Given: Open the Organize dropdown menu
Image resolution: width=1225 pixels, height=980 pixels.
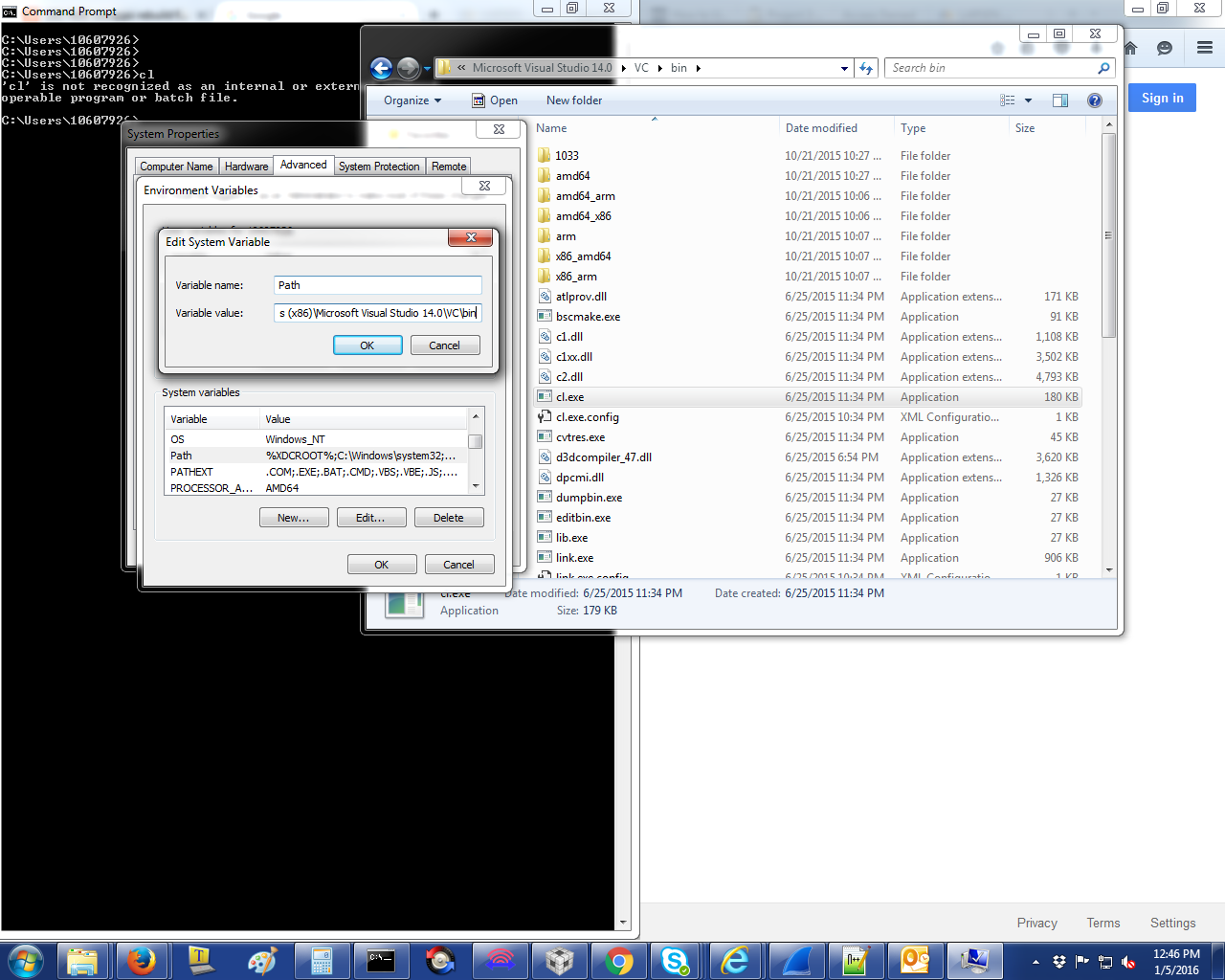Looking at the screenshot, I should (x=412, y=100).
